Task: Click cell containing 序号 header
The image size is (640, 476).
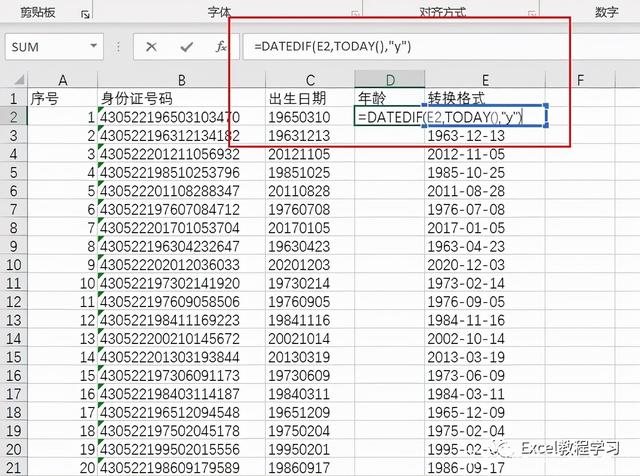Action: click(62, 98)
